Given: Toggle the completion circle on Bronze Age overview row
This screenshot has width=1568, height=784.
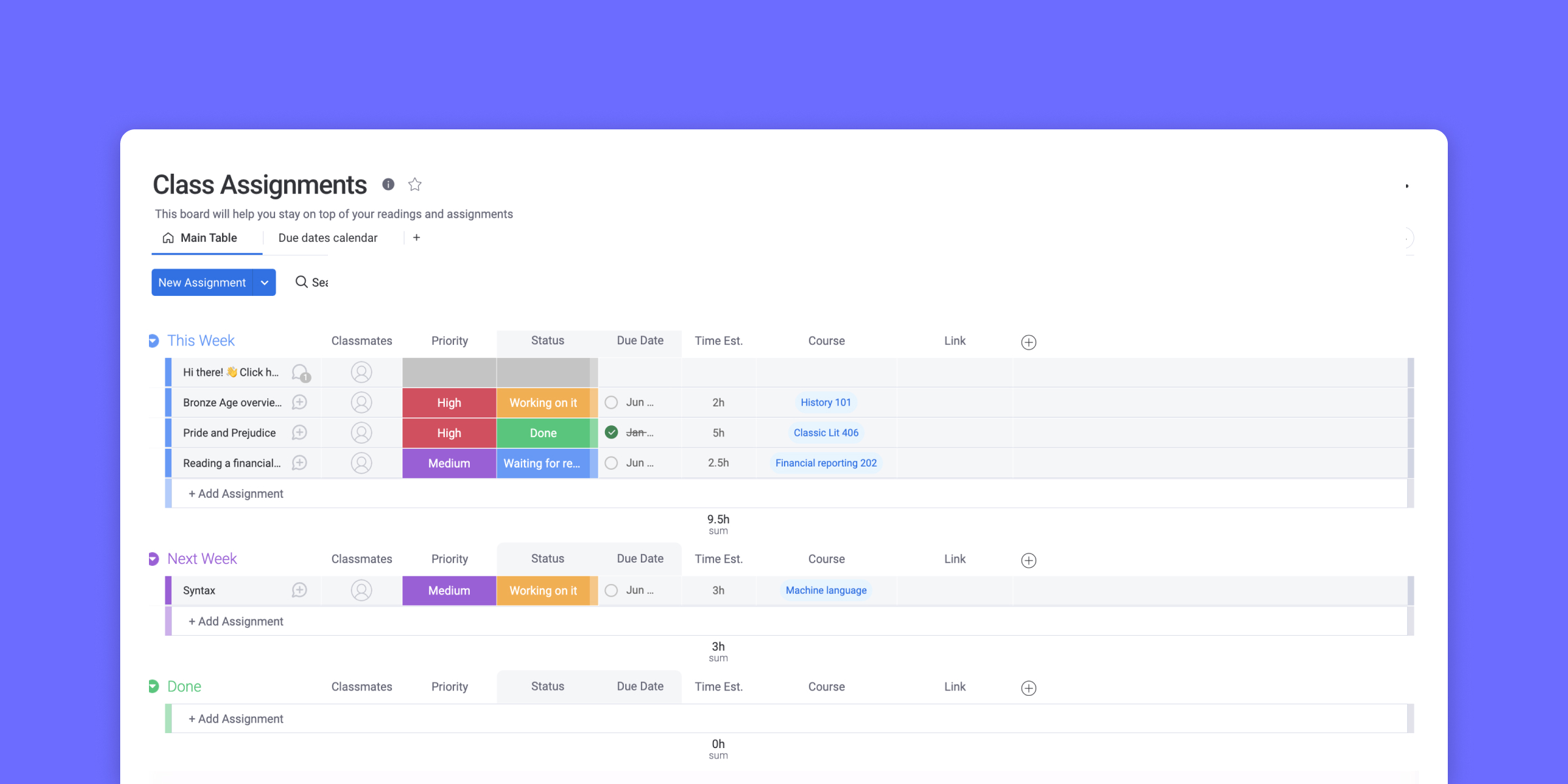Looking at the screenshot, I should (611, 402).
